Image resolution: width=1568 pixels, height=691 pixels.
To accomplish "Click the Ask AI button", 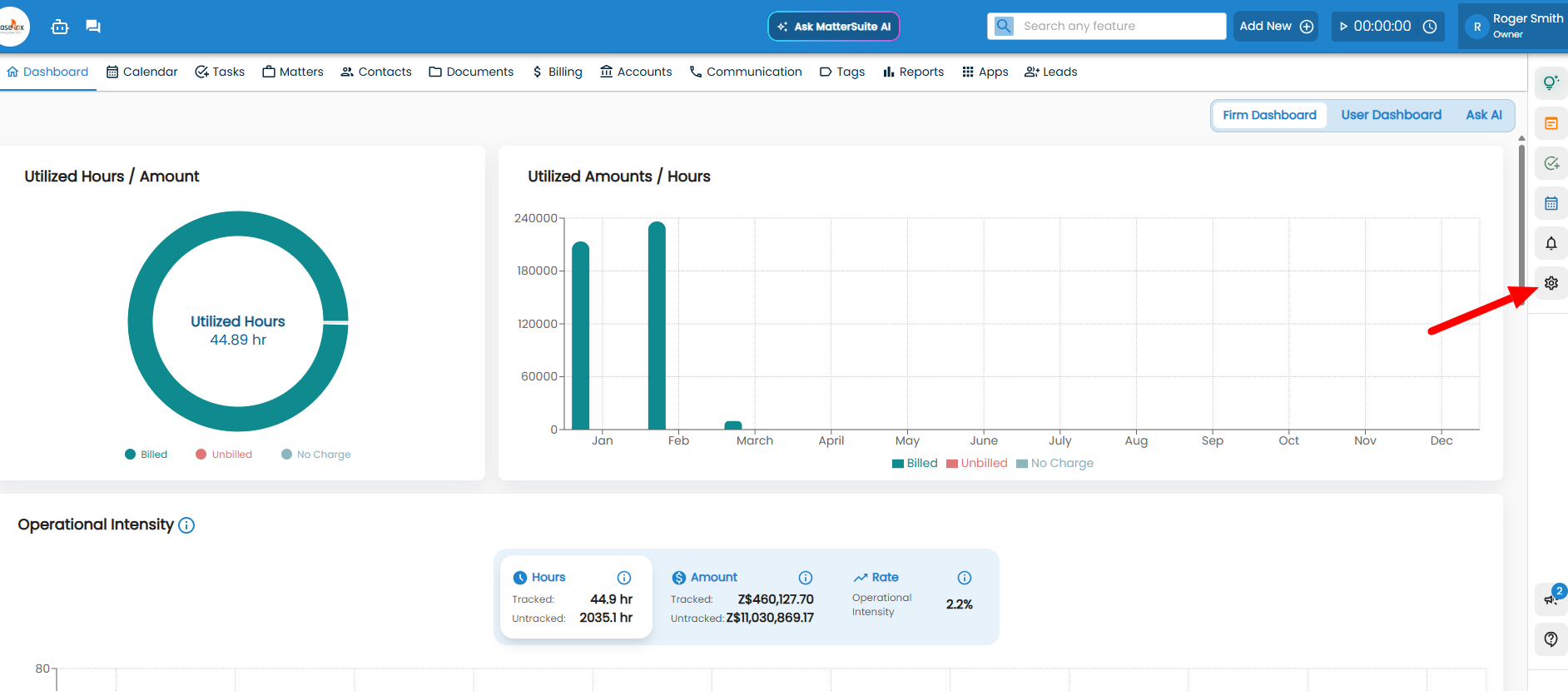I will click(x=1483, y=115).
